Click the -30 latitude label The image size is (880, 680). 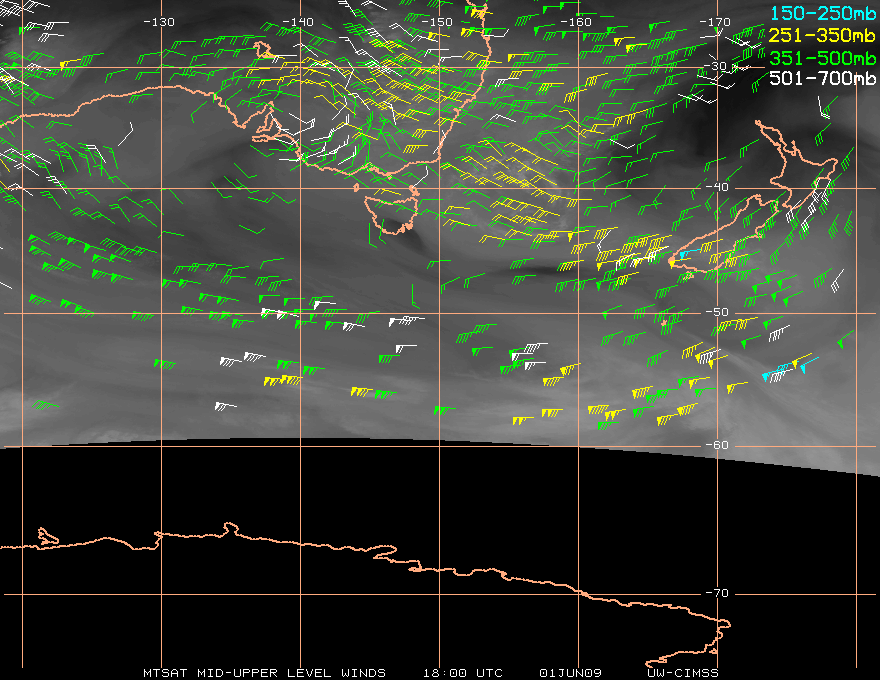coord(715,66)
